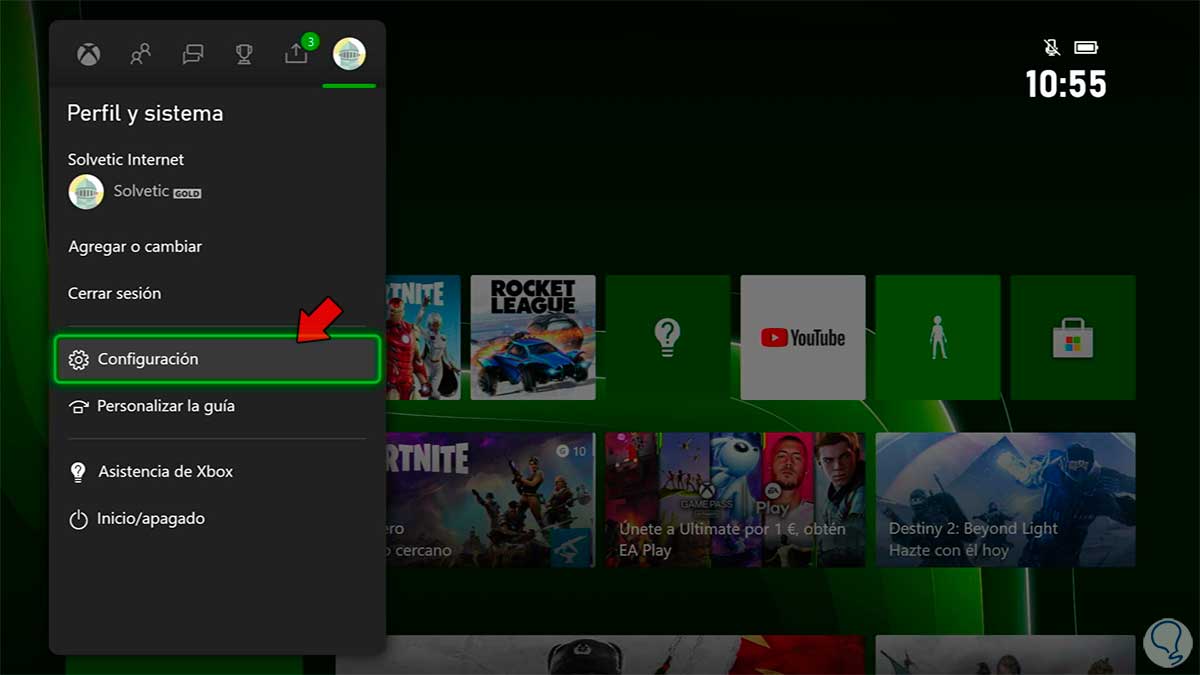Viewport: 1200px width, 675px height.
Task: Open Configuración
Action: (x=217, y=359)
